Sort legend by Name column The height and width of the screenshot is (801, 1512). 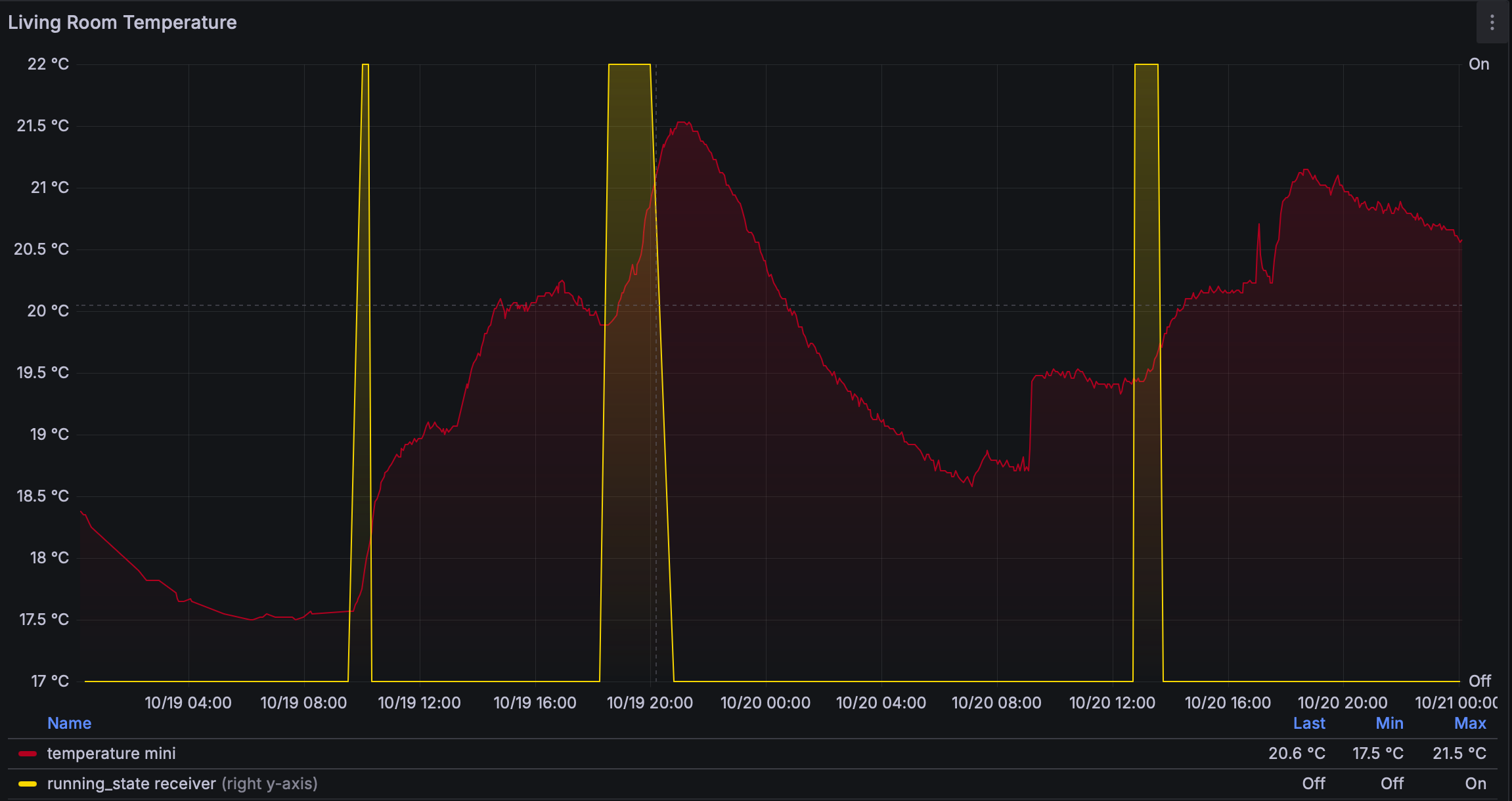click(x=69, y=724)
